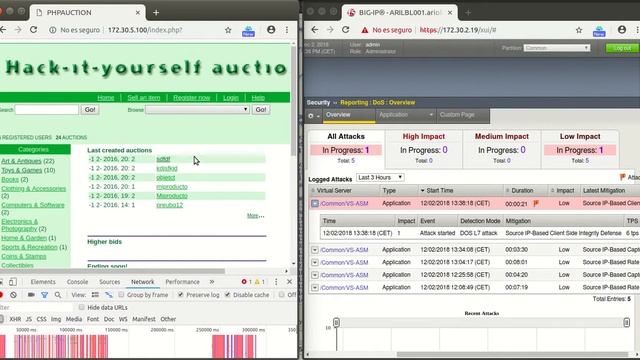Show more DevTools tabs chevron
The width and height of the screenshot is (640, 360).
[x=212, y=282]
